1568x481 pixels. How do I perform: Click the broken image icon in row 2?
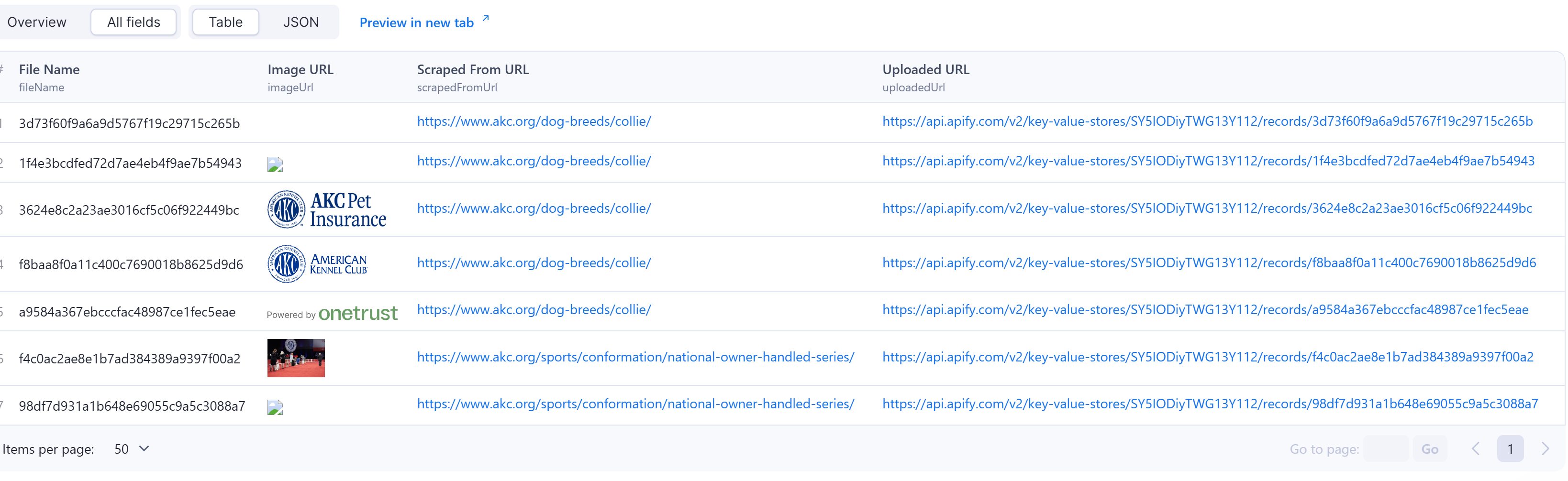(275, 164)
